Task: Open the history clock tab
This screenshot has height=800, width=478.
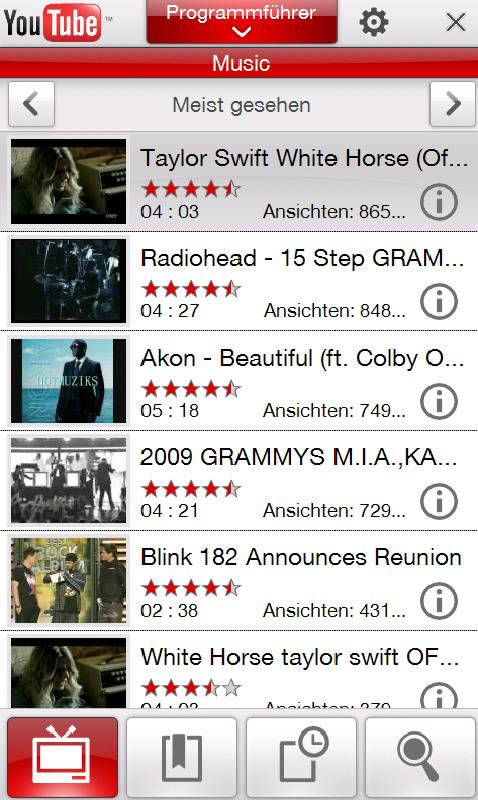Action: (x=301, y=757)
